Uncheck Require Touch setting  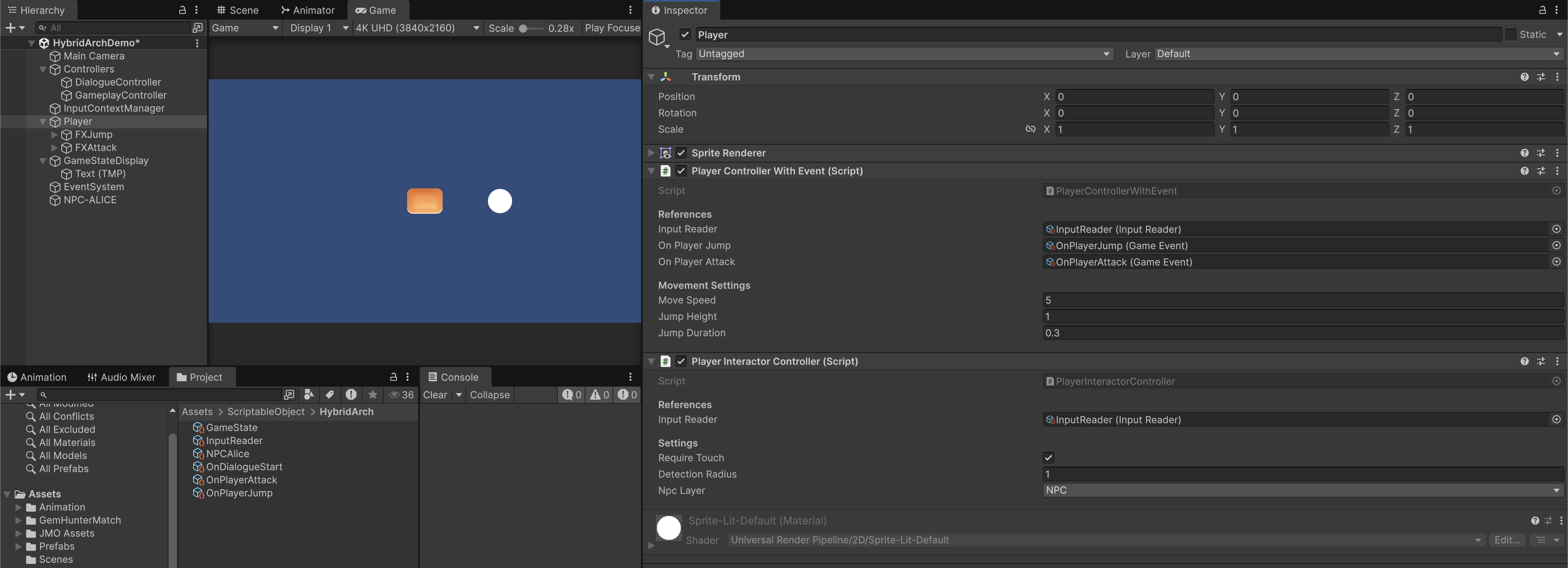(1048, 458)
